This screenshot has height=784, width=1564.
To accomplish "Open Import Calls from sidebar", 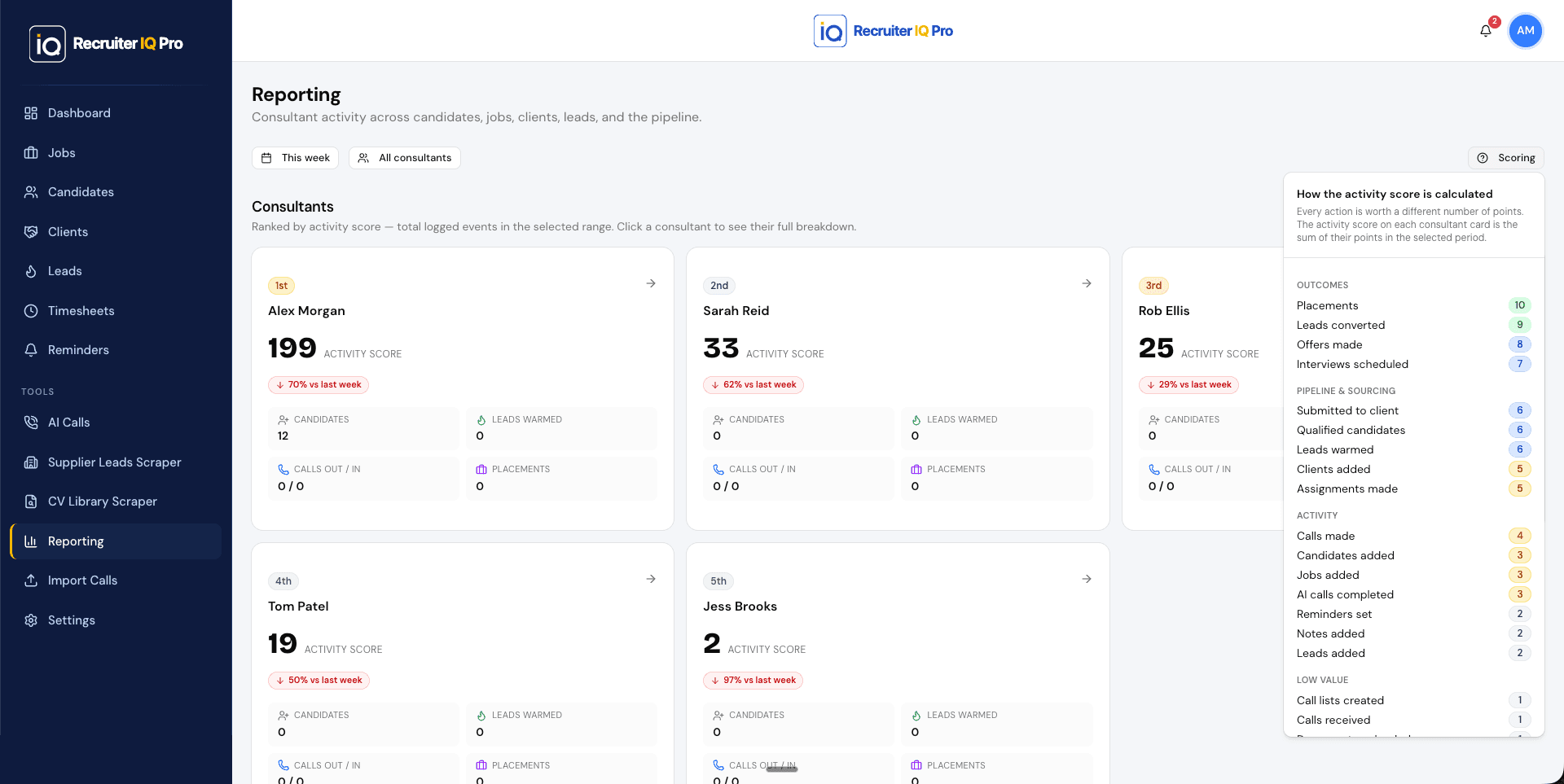I will [x=116, y=580].
